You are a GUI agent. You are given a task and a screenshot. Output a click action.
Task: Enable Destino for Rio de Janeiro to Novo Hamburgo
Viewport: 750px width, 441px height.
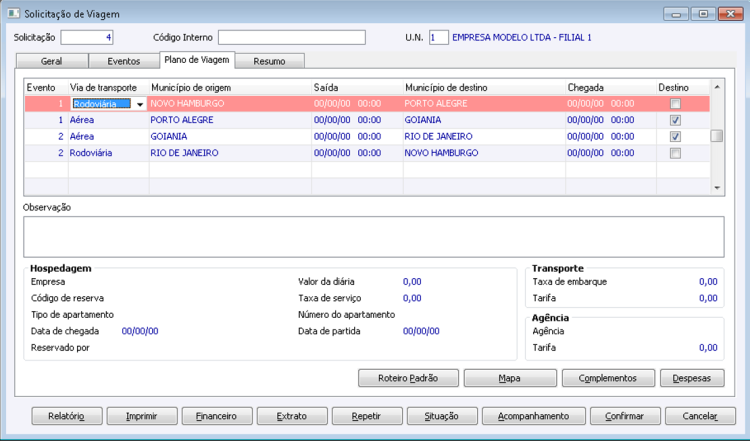click(x=676, y=153)
